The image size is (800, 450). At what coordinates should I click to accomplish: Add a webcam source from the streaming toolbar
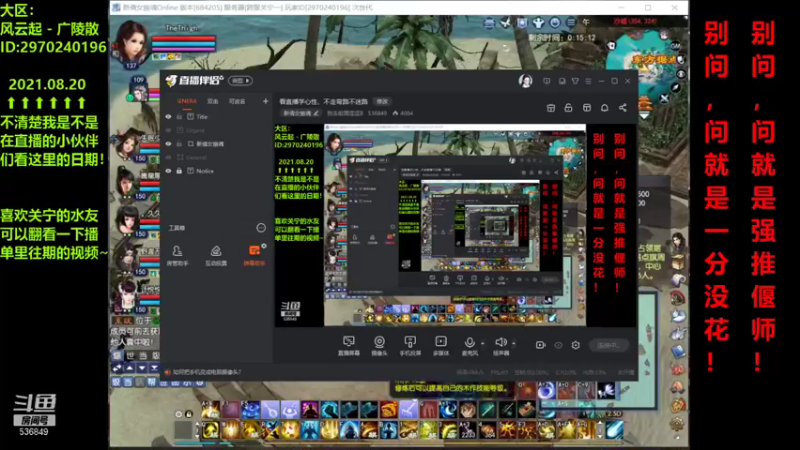coord(379,345)
